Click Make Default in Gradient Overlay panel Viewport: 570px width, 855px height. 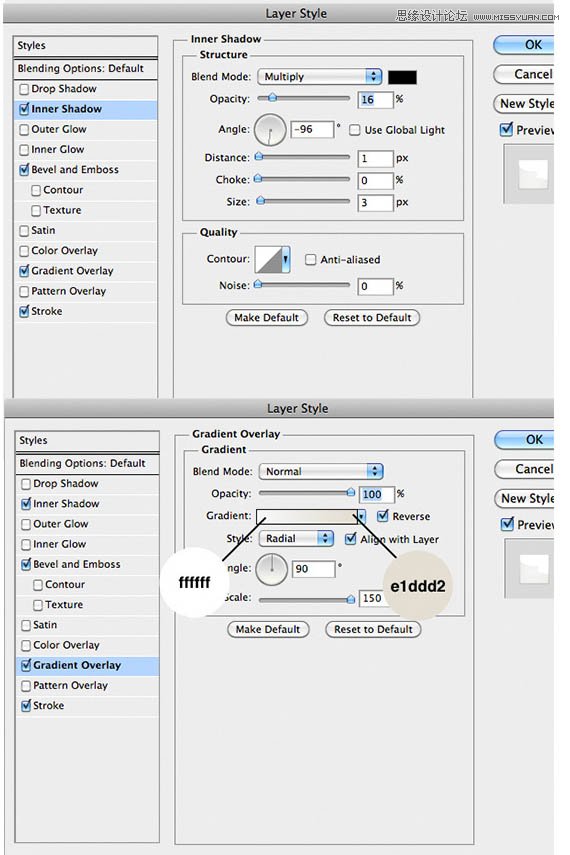click(268, 629)
